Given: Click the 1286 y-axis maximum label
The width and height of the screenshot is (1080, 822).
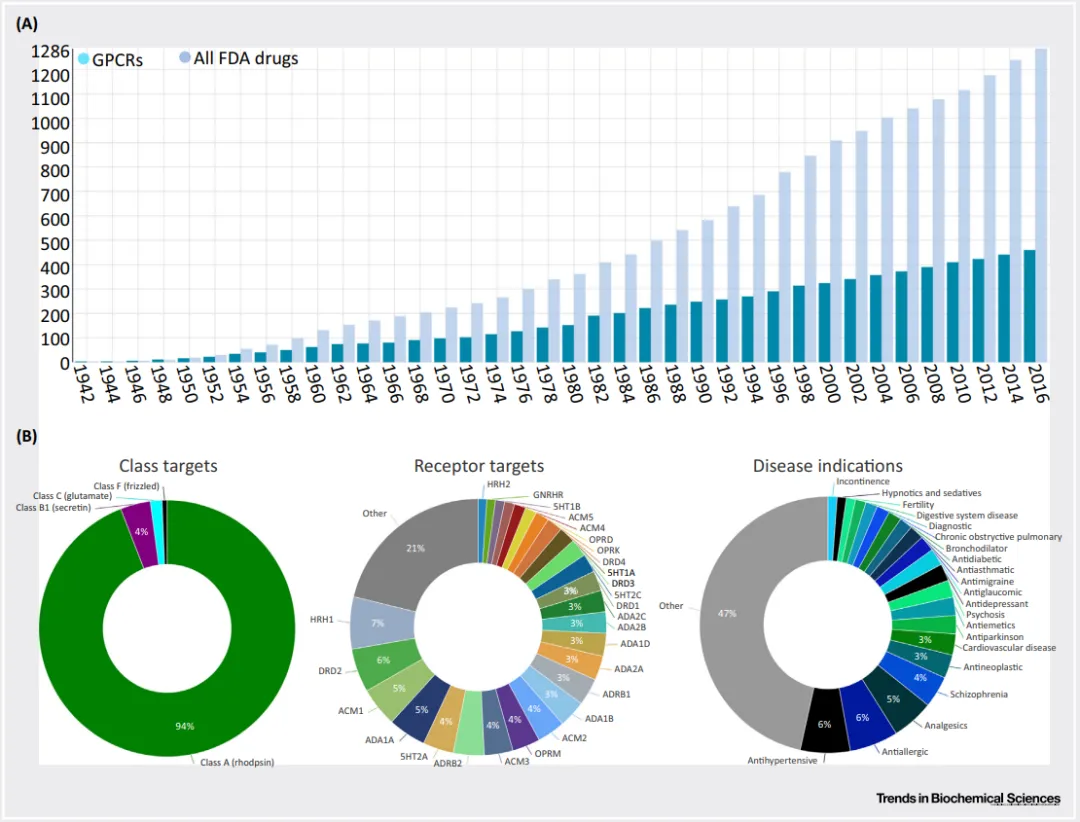Looking at the screenshot, I should [x=48, y=50].
